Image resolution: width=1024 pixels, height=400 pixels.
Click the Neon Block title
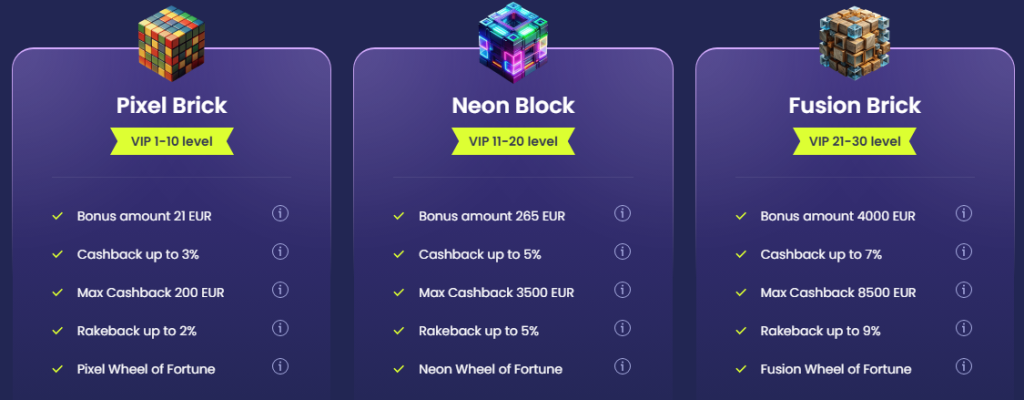coord(513,105)
